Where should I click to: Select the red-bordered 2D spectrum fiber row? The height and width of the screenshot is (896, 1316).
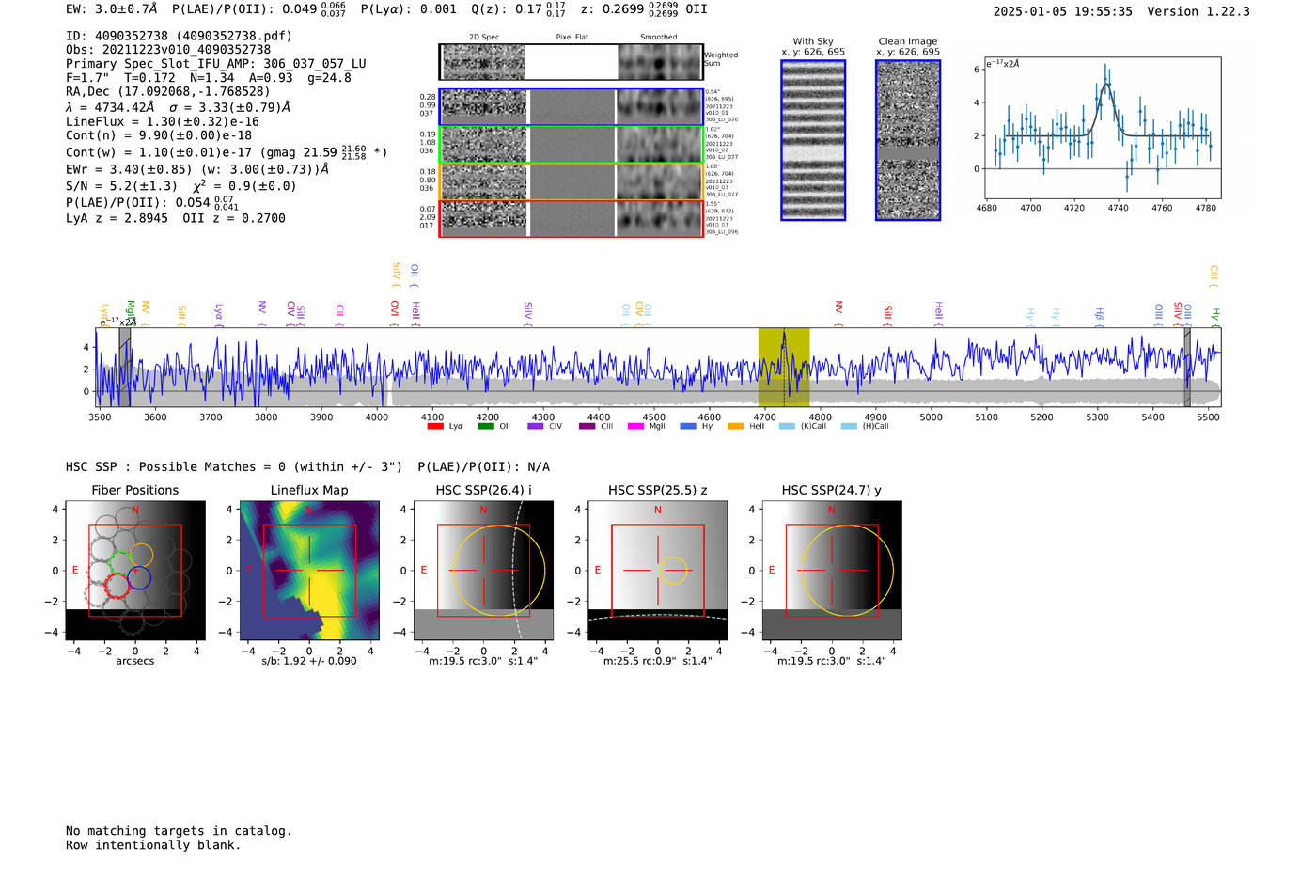coord(571,219)
